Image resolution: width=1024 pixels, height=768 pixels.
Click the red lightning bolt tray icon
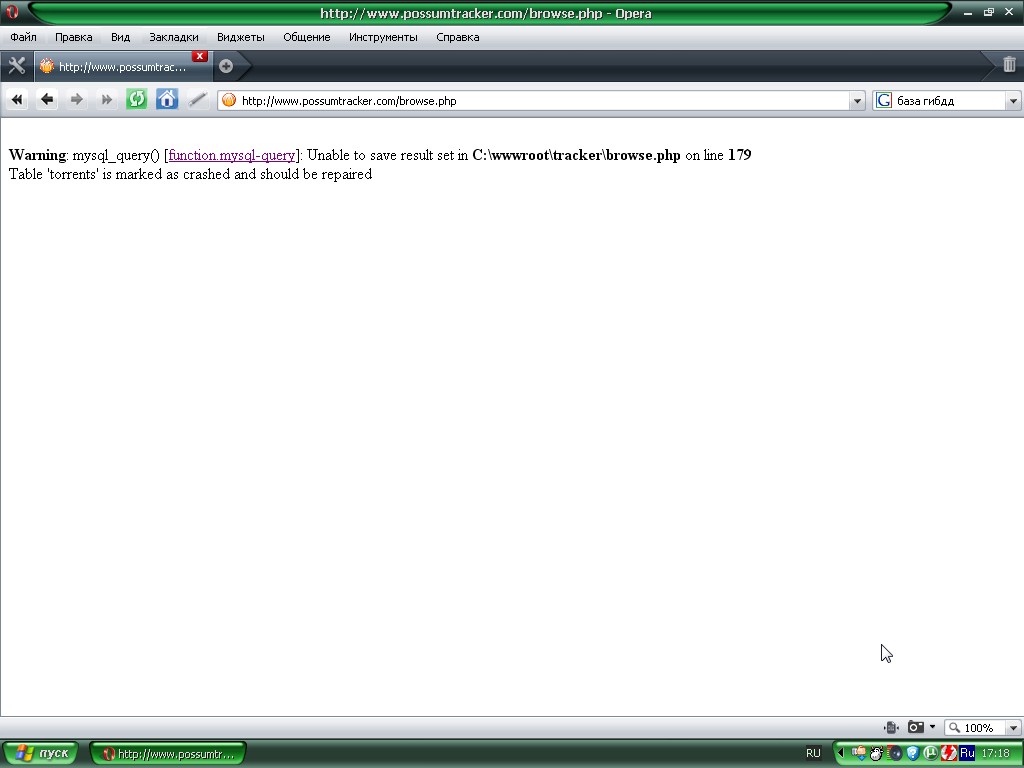tap(948, 754)
